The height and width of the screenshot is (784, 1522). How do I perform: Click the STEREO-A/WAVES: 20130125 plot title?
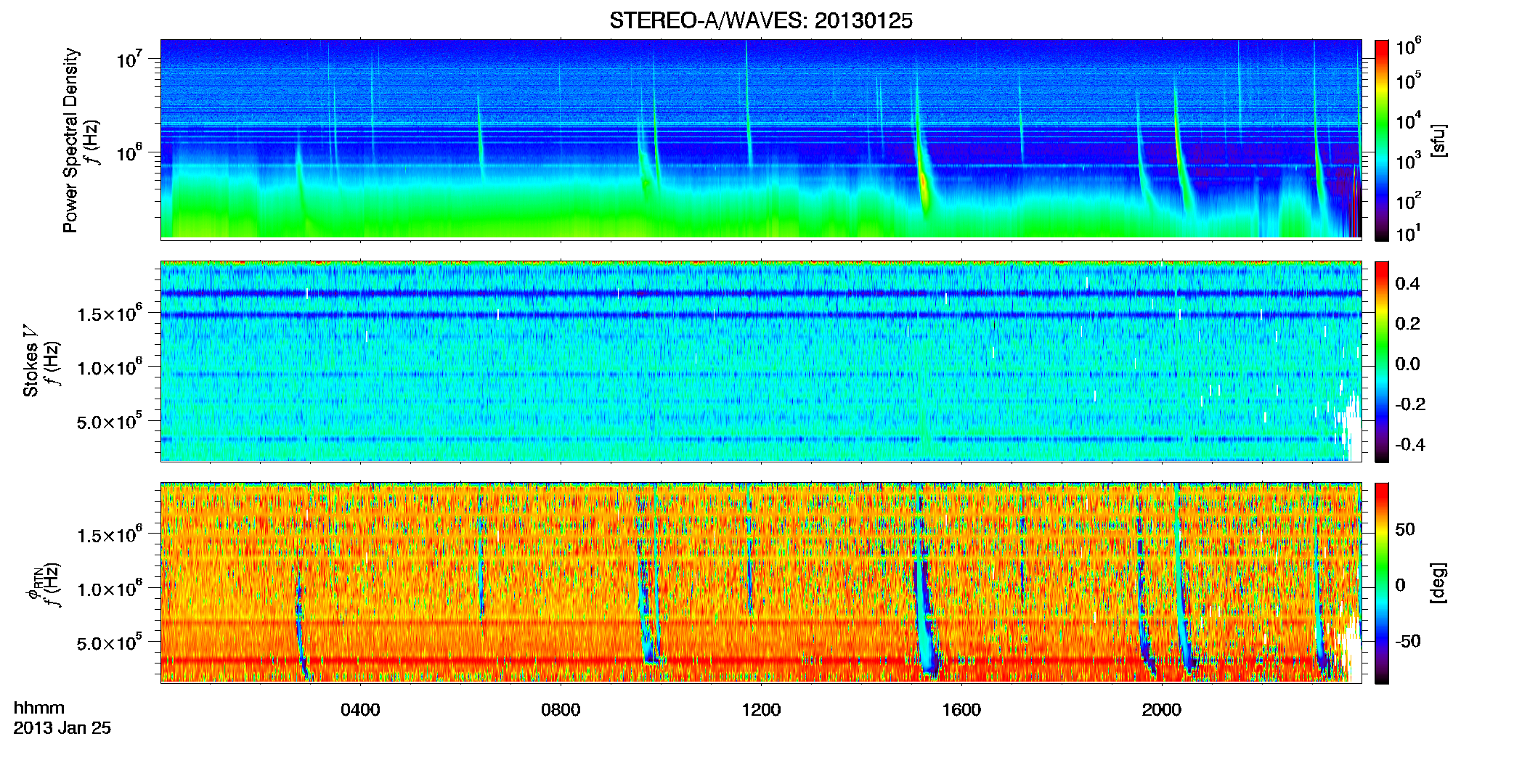[760, 21]
